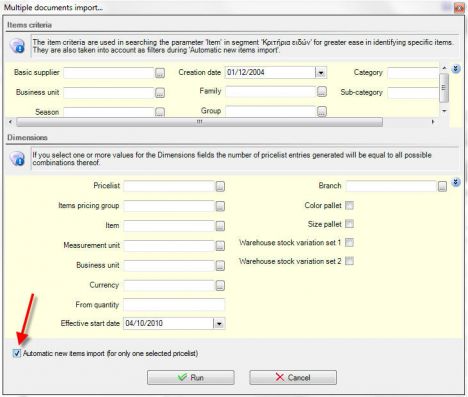Click the Measurement unit input field

[x=169, y=246]
